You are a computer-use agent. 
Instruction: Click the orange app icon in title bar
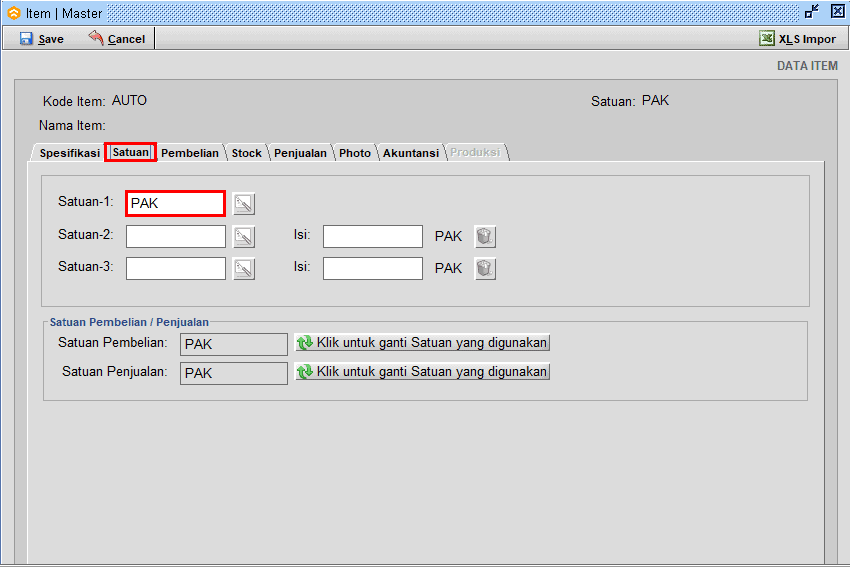pyautogui.click(x=14, y=13)
